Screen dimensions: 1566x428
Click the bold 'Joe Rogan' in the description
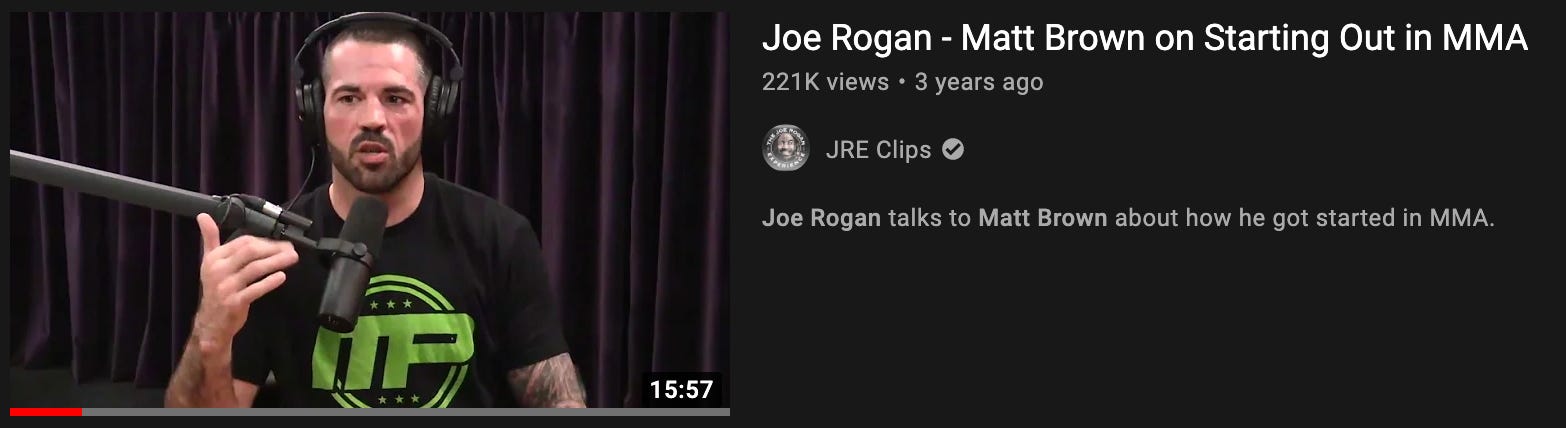pyautogui.click(x=821, y=218)
